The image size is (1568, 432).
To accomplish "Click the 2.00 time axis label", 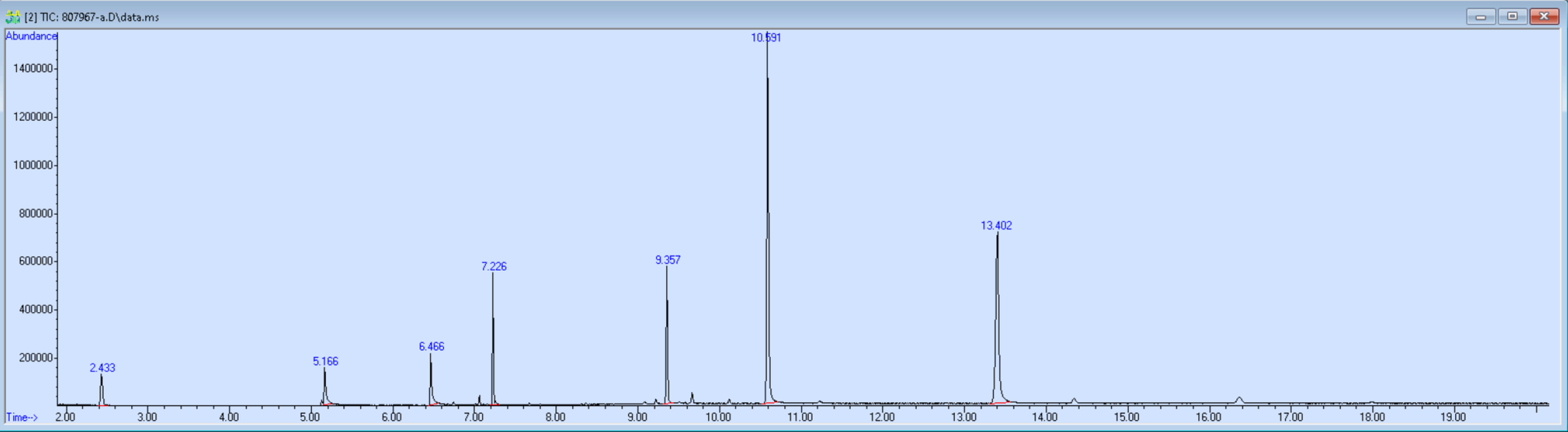I will 65,418.
